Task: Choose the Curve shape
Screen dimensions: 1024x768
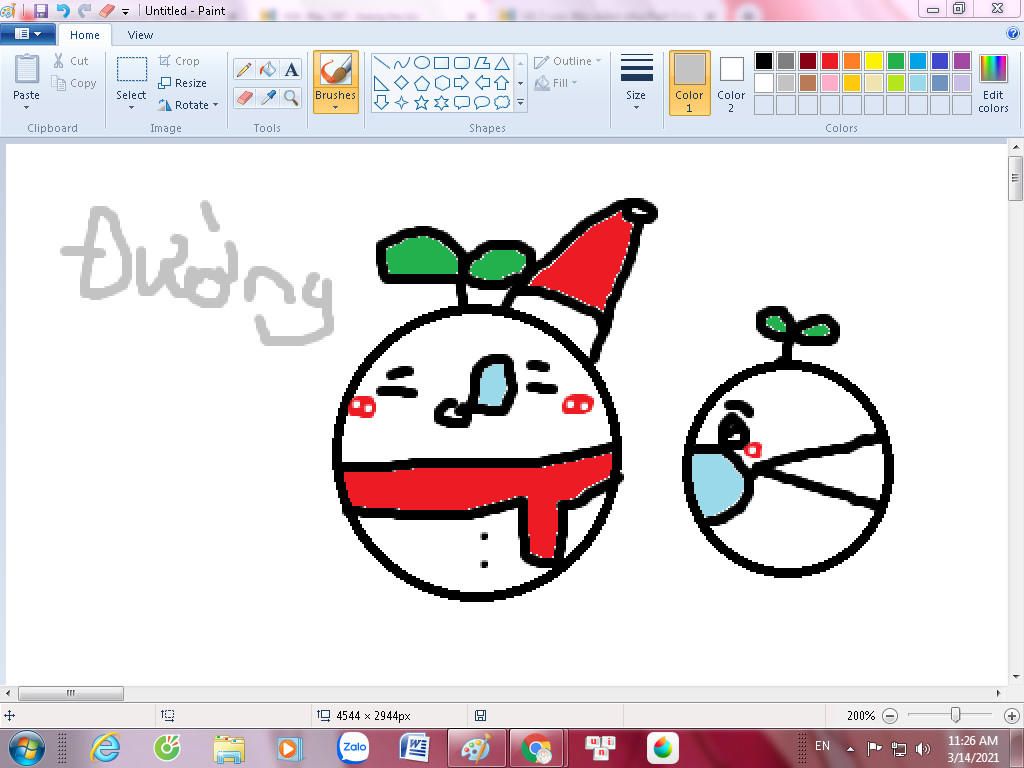Action: [402, 63]
